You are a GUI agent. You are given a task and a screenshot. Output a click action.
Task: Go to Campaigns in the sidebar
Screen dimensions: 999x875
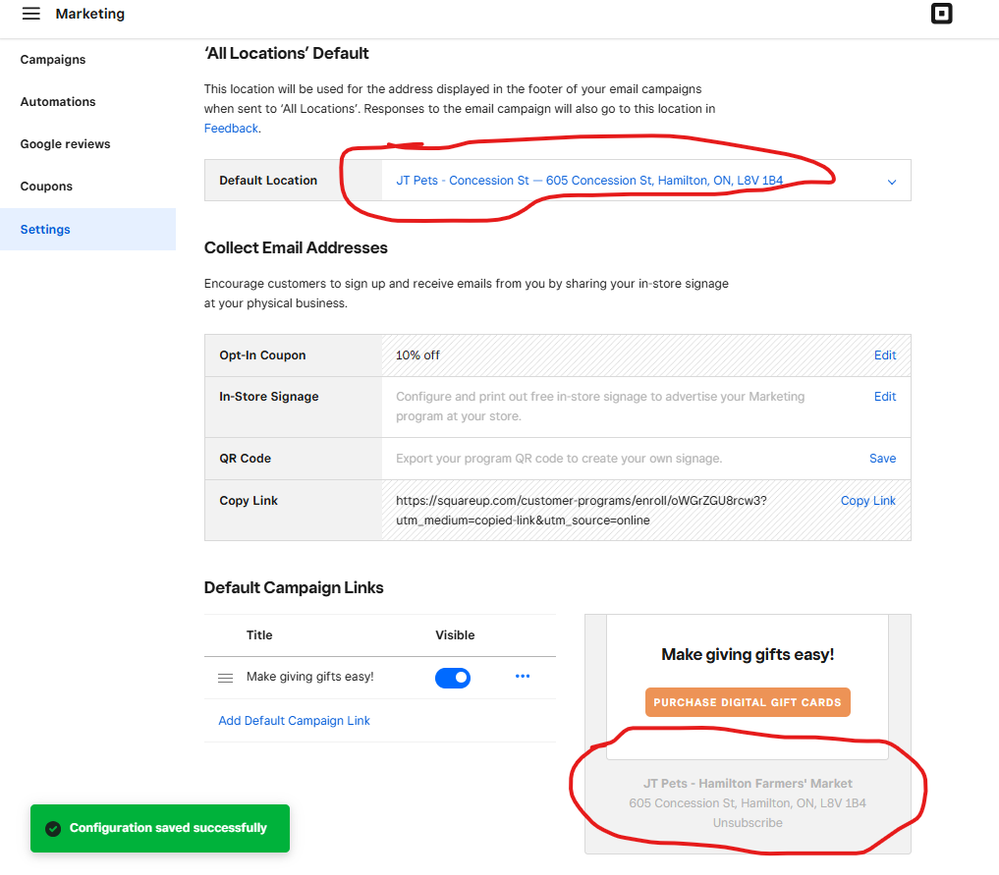(53, 60)
